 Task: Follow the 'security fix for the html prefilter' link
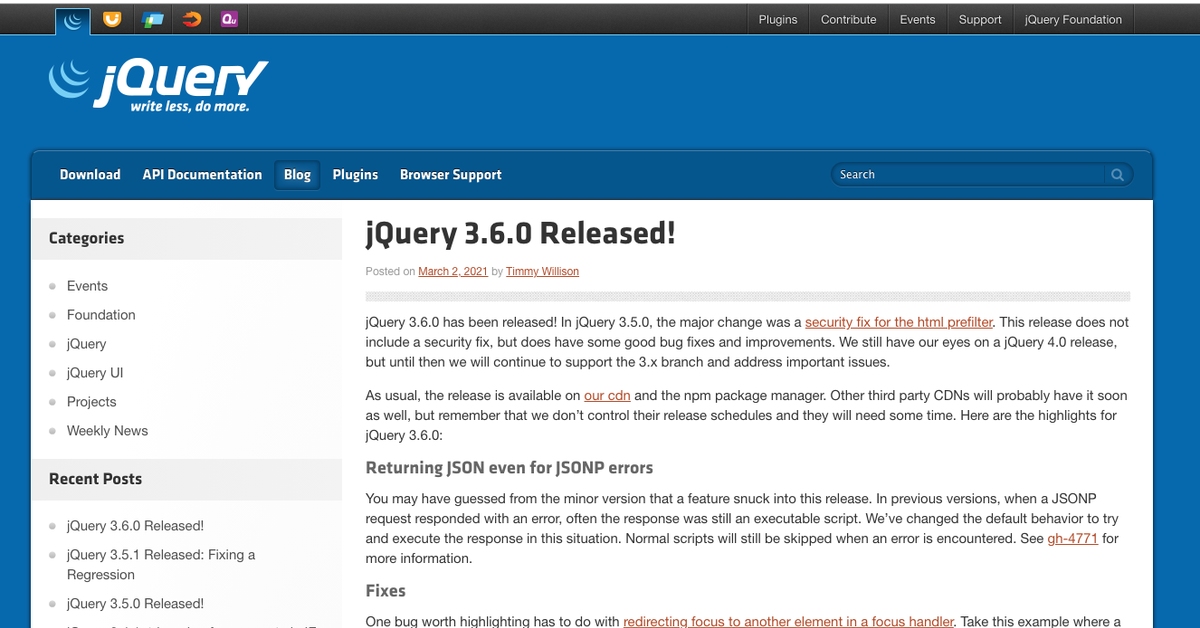898,322
